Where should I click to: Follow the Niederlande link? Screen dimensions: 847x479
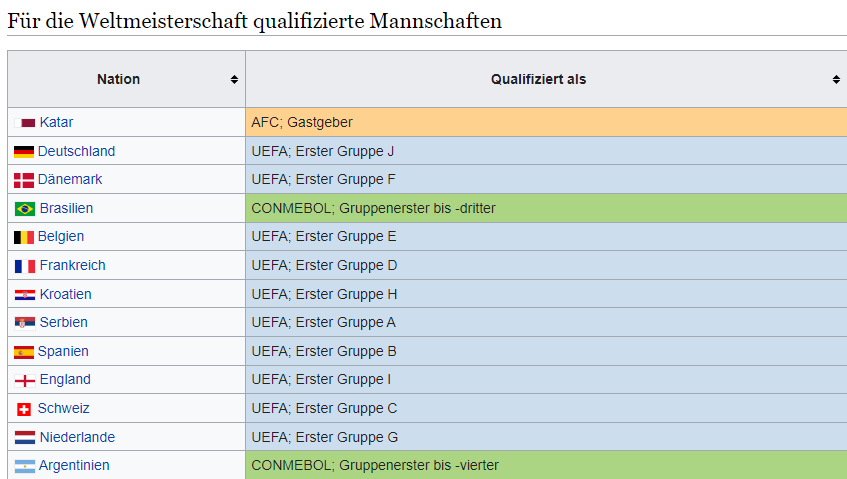[77, 437]
